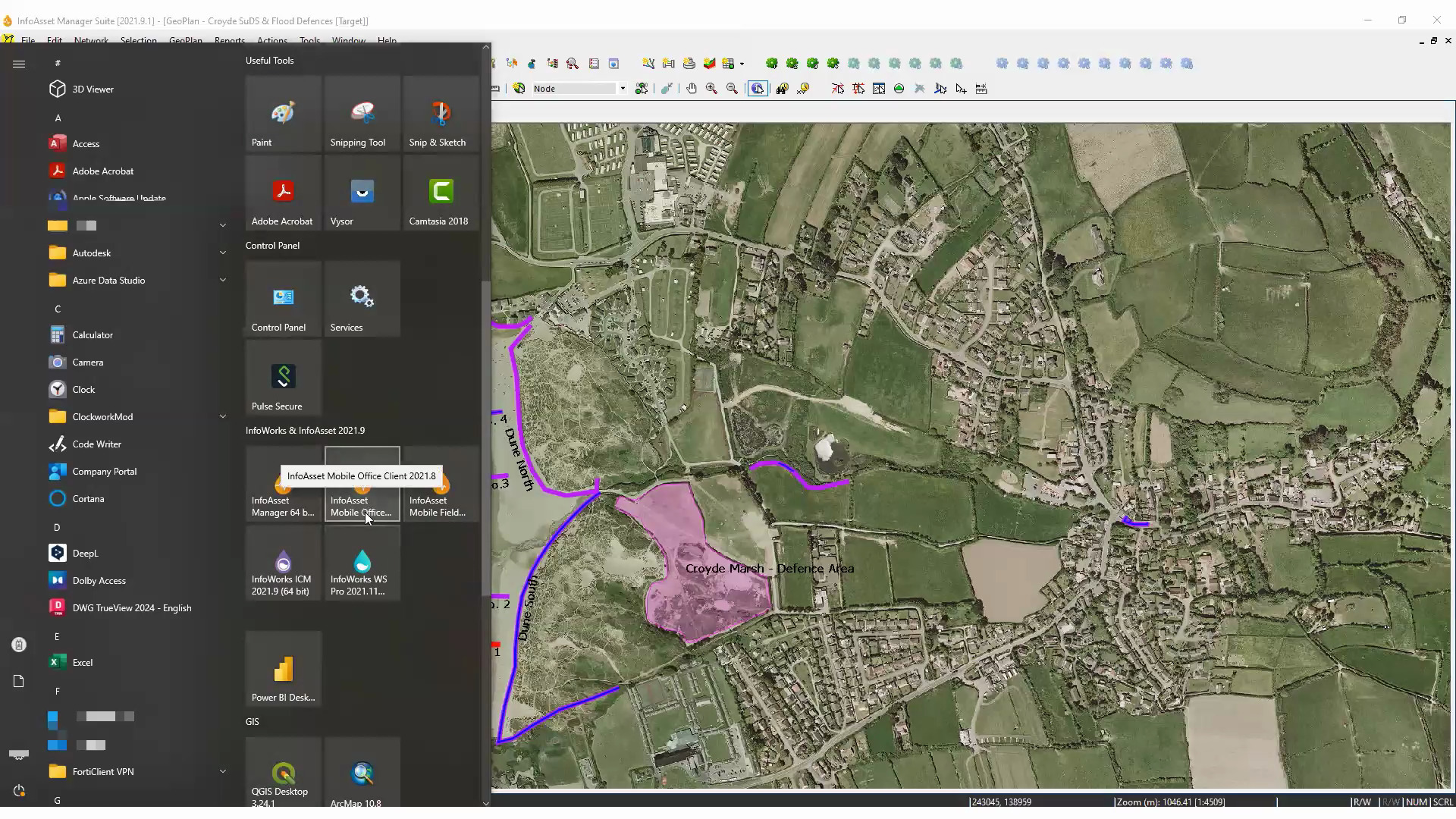Open the GeoPlan menu
Image resolution: width=1456 pixels, height=819 pixels.
tap(185, 40)
